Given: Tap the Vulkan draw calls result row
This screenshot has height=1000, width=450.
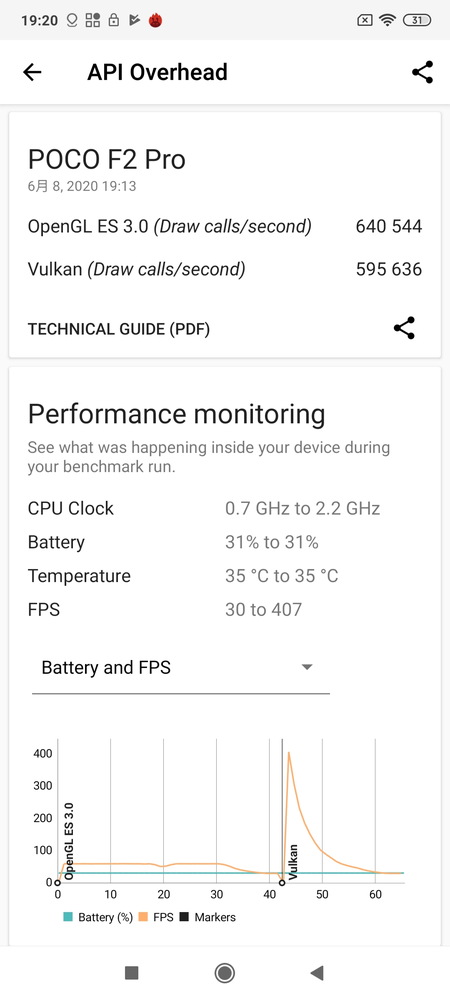Looking at the screenshot, I should [224, 269].
